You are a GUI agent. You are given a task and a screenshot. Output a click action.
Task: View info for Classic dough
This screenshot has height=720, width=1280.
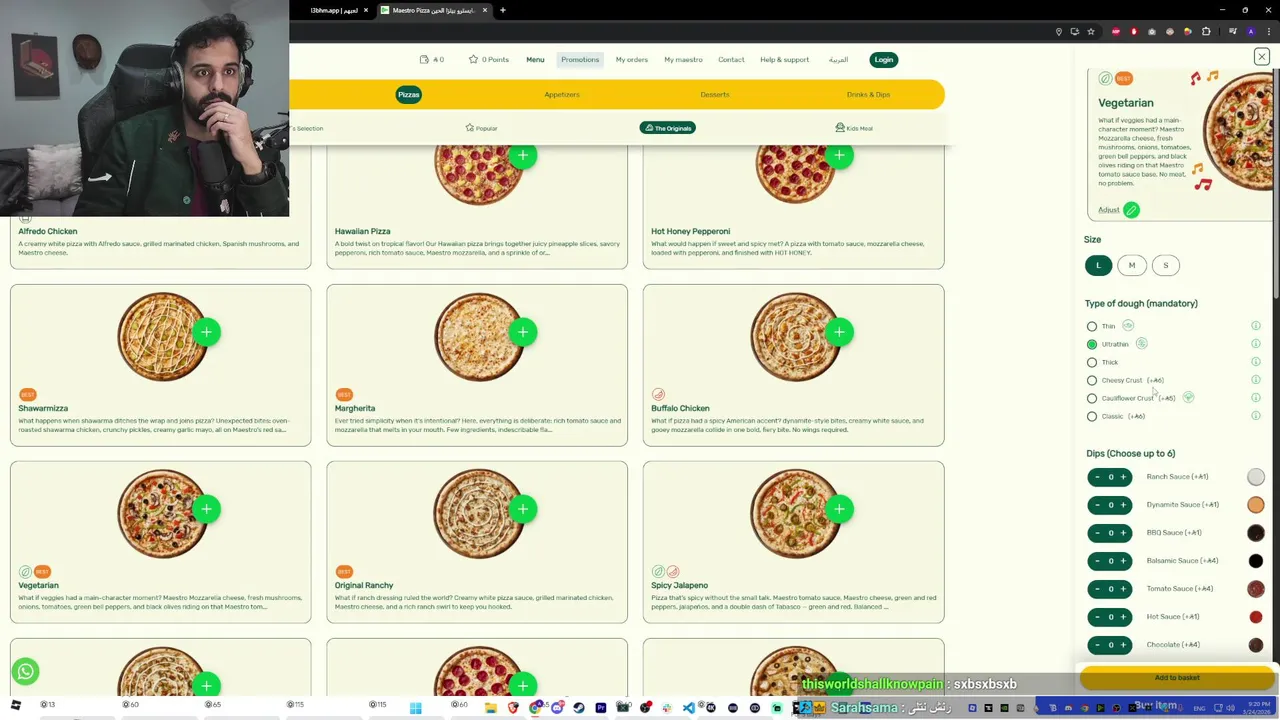click(x=1256, y=416)
